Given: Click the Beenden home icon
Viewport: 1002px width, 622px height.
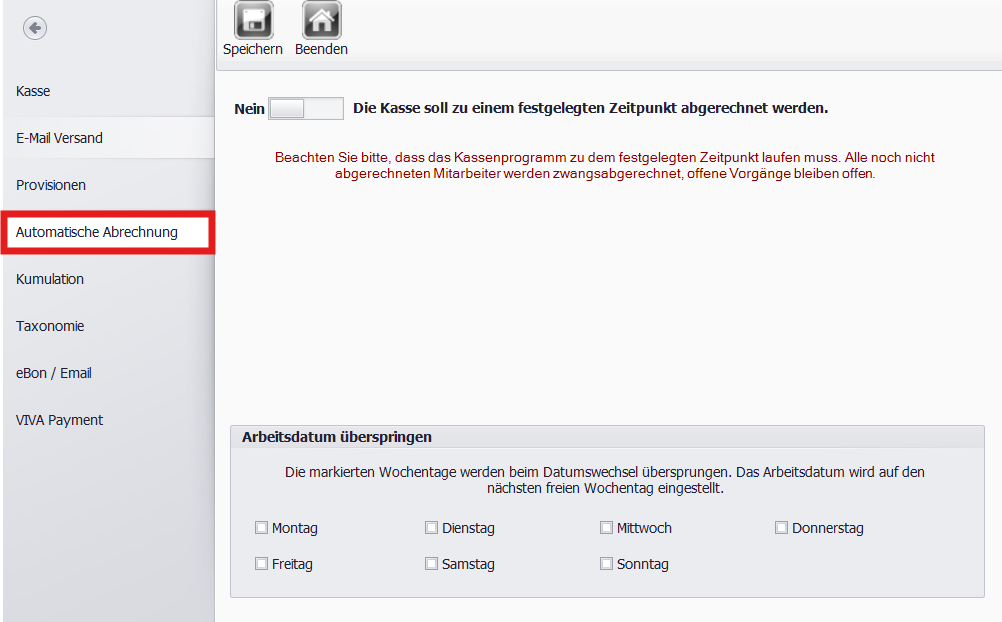Looking at the screenshot, I should (321, 20).
